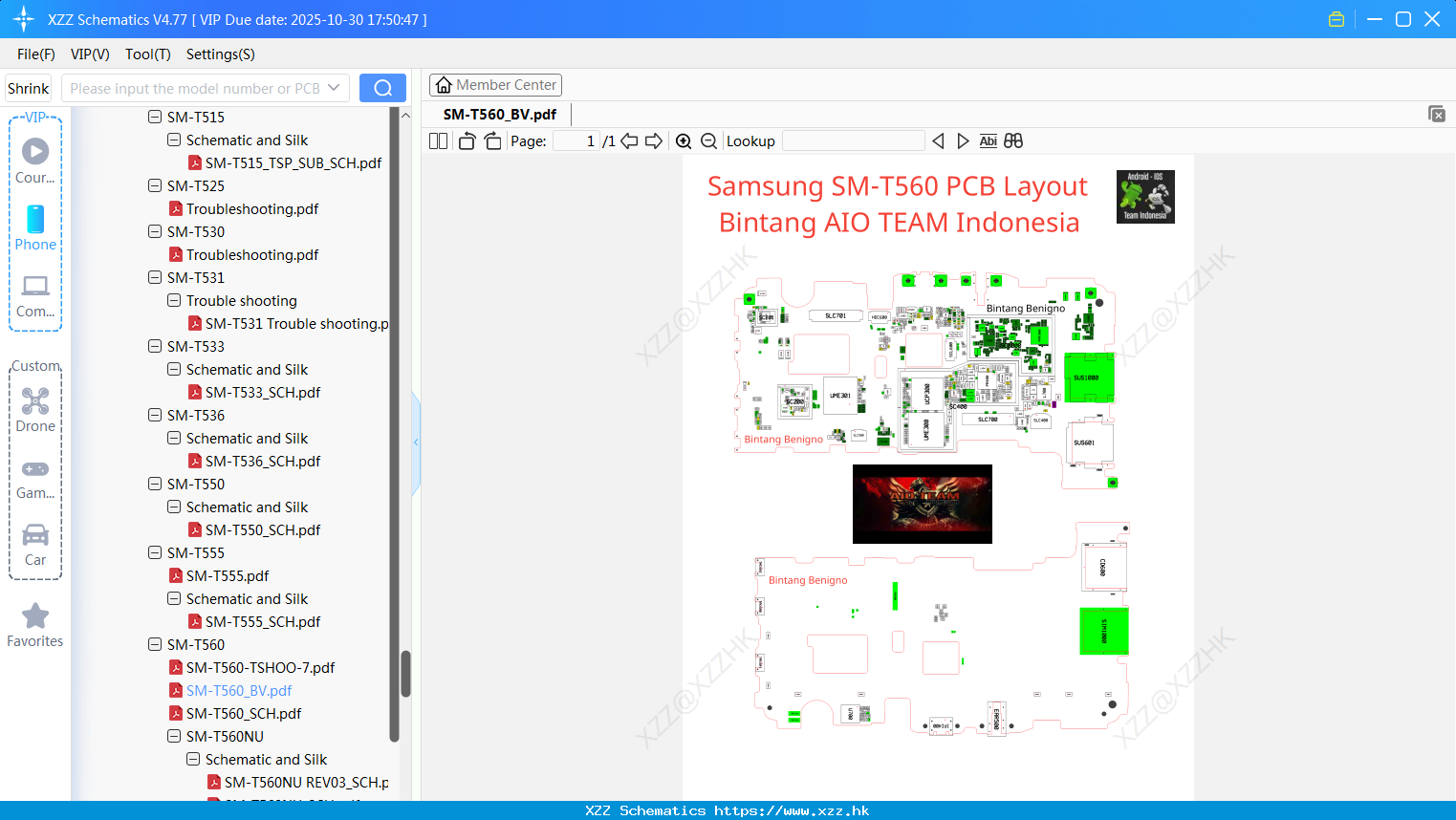Click the XZZ website link in footer
The width and height of the screenshot is (1456, 820).
point(792,810)
